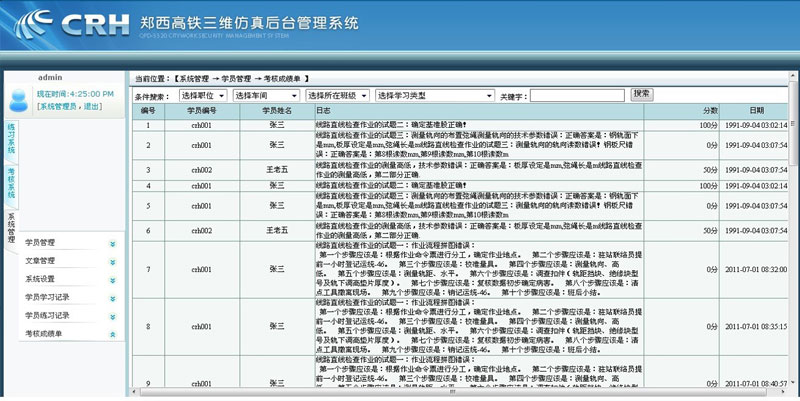Click student name 张三 in row 2

click(277, 145)
